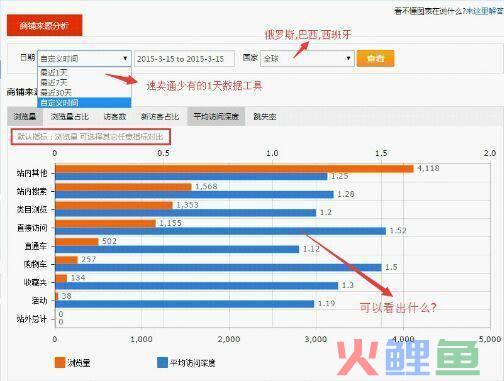This screenshot has height=381, width=504.
Task: Click the 2015-3-15 to 2015-3-15 date field
Action: pyautogui.click(x=184, y=59)
